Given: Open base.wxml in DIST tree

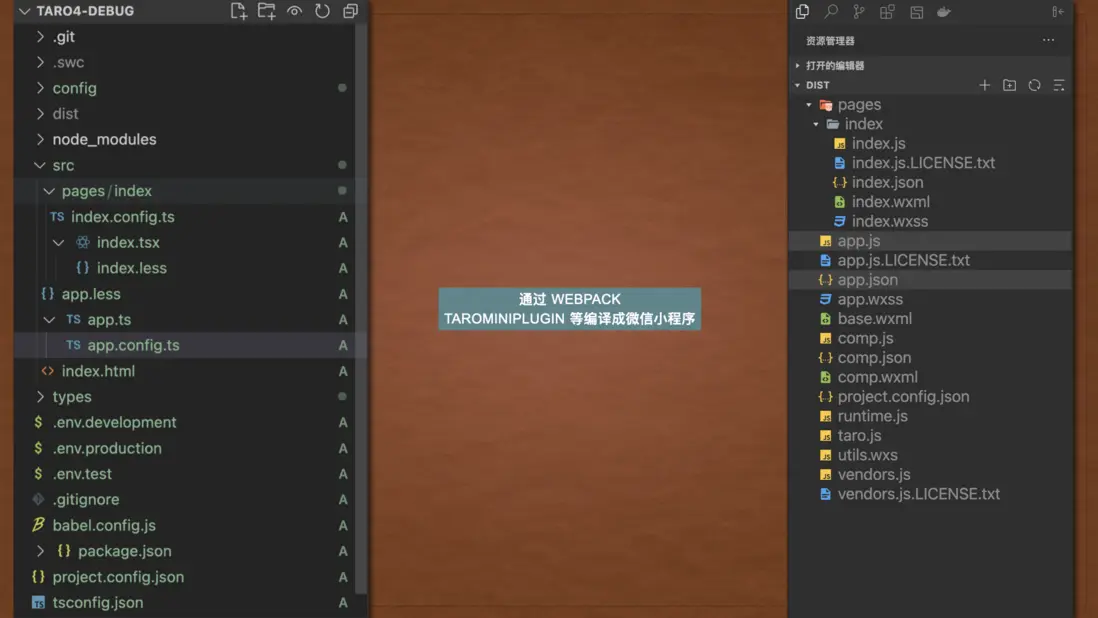Looking at the screenshot, I should [875, 319].
